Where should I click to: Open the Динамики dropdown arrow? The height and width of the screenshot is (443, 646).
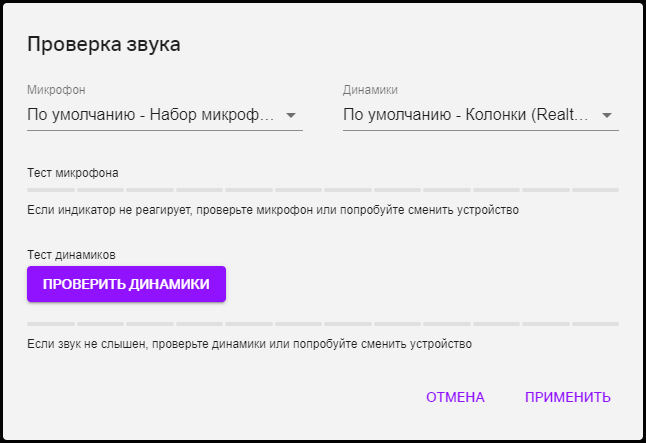tap(607, 115)
